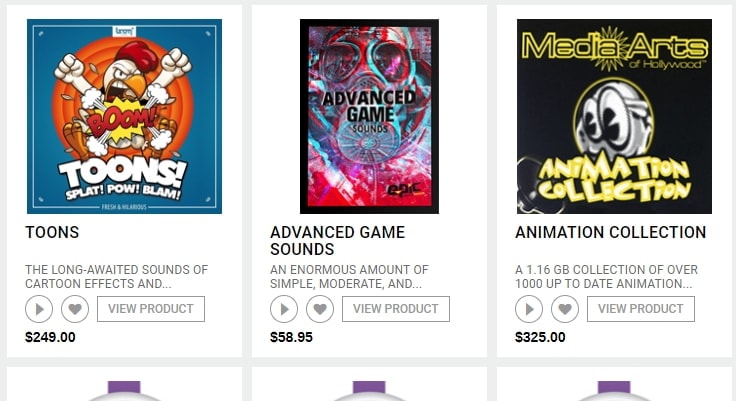Click the $58.95 price label
The height and width of the screenshot is (401, 736).
click(291, 337)
